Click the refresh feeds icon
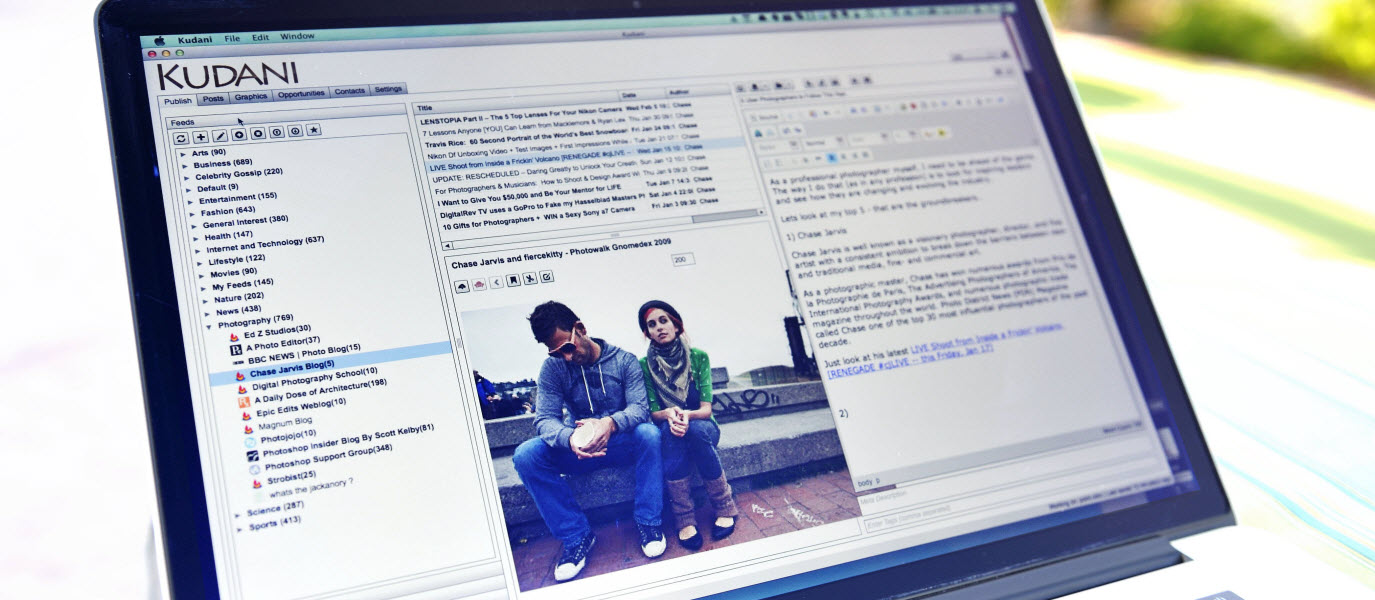Image resolution: width=1375 pixels, height=600 pixels. 181,137
